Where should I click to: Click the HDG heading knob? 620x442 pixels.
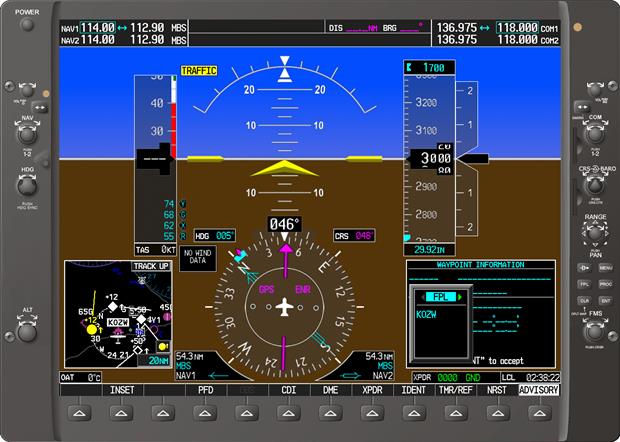[x=27, y=186]
